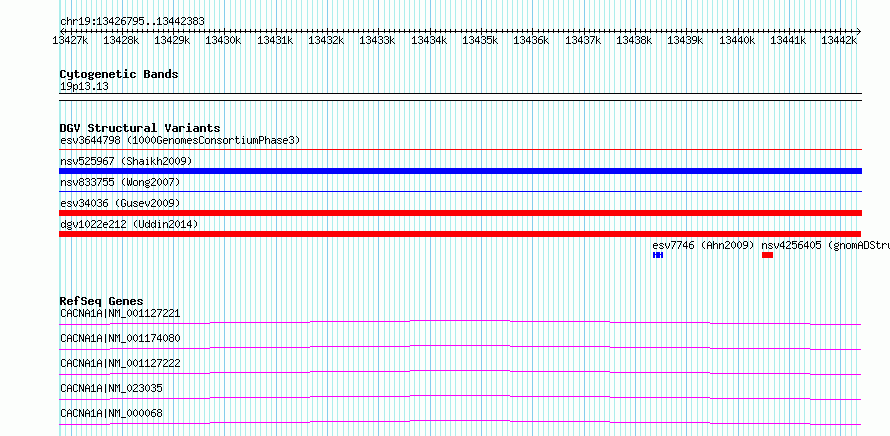This screenshot has height=436, width=890.
Task: Click the 13433k ruler position
Action: tap(377, 40)
